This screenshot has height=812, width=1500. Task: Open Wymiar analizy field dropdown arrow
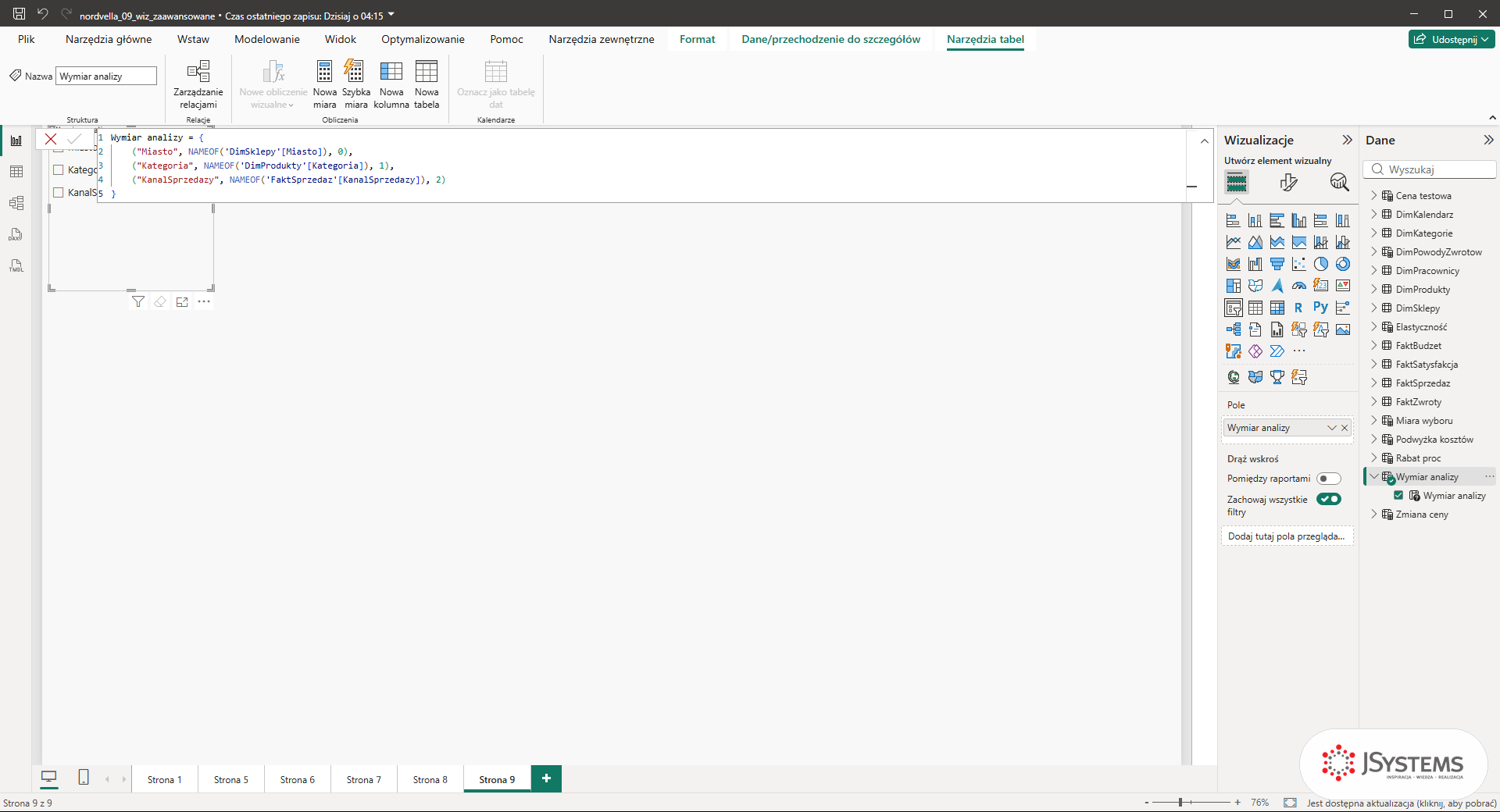point(1331,428)
